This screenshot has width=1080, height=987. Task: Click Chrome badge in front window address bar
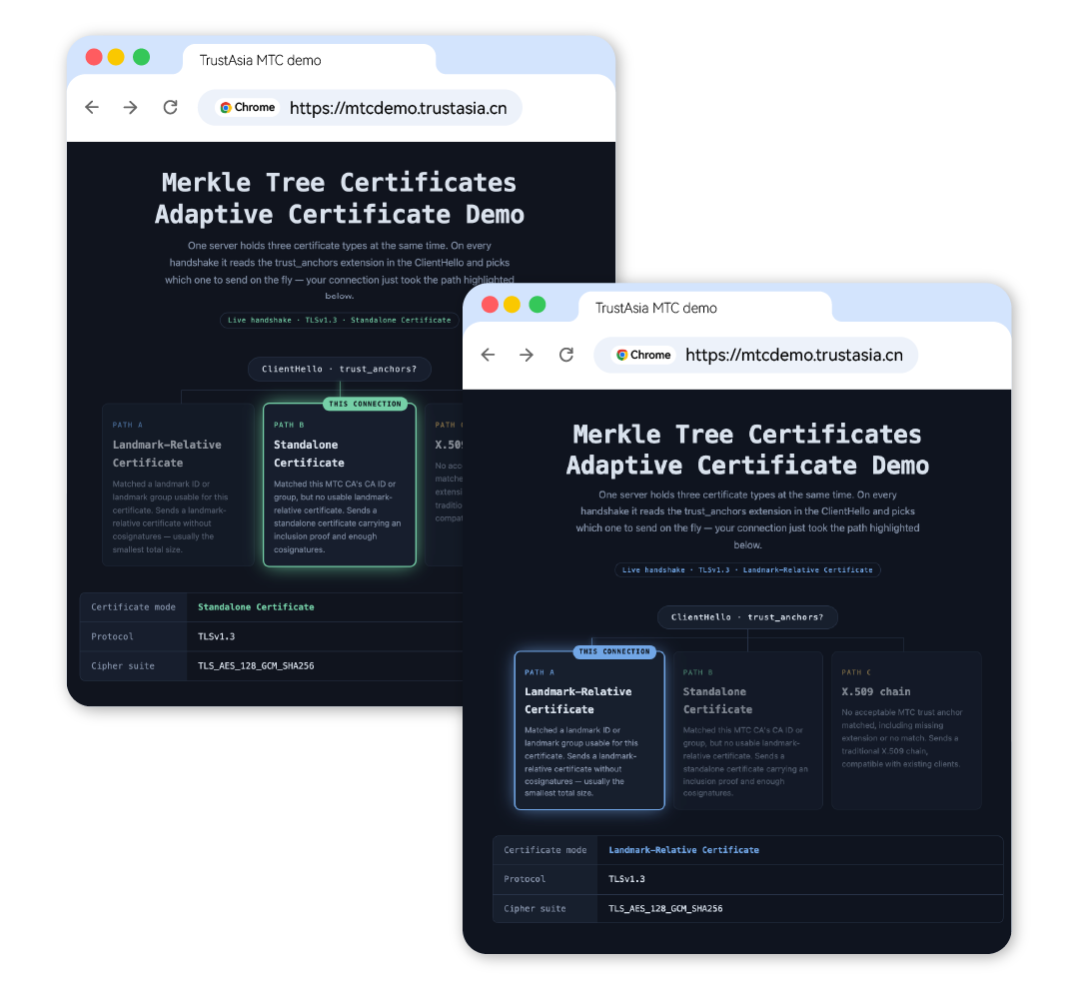[x=643, y=355]
